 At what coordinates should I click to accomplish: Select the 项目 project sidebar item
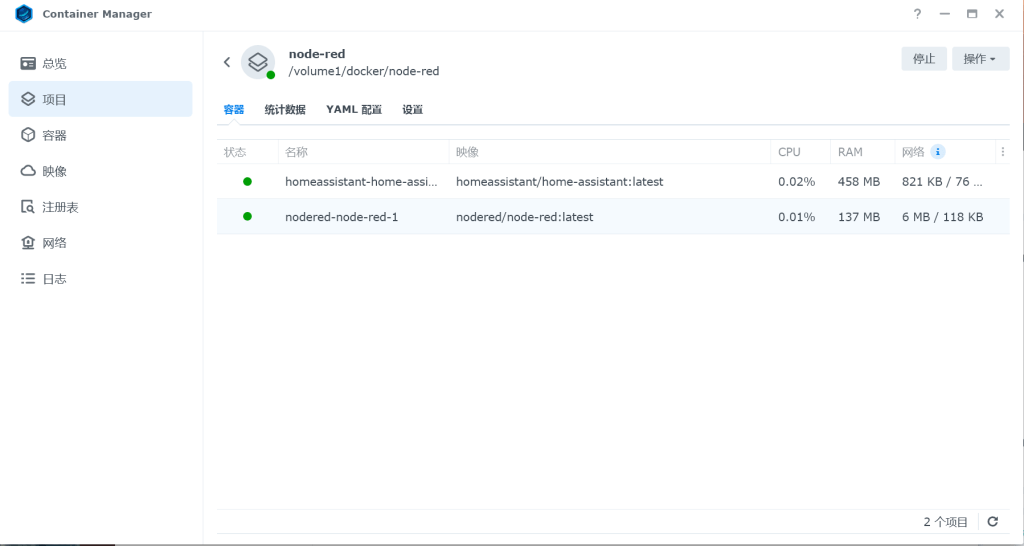click(x=101, y=99)
